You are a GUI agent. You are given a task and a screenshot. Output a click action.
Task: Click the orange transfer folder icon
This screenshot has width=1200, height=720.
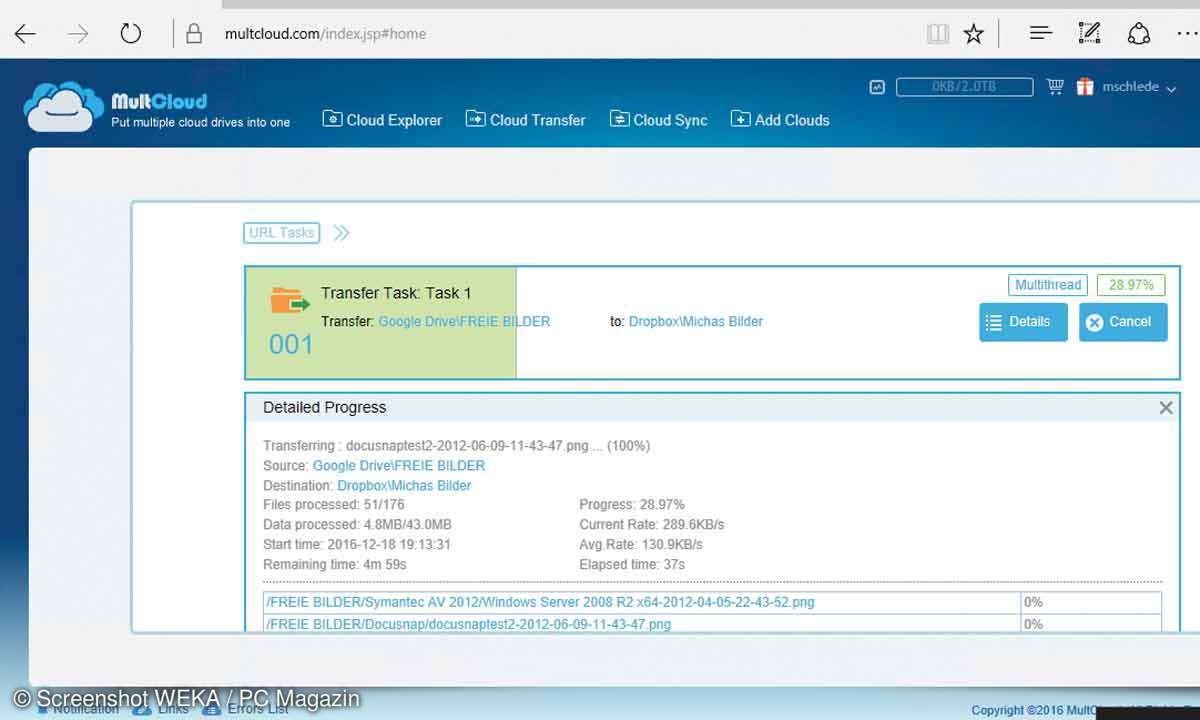pyautogui.click(x=290, y=300)
